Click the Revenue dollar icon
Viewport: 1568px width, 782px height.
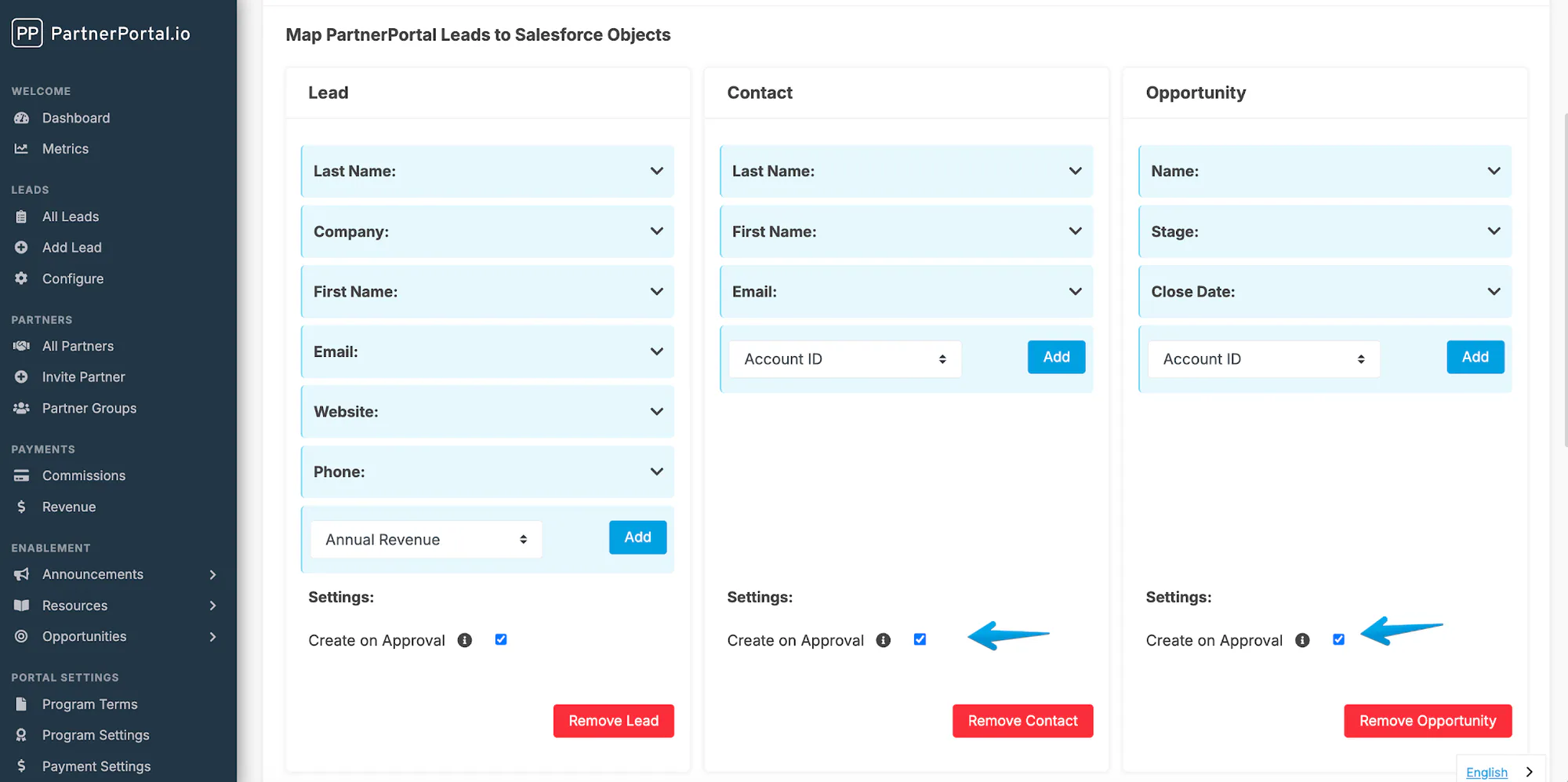point(21,507)
